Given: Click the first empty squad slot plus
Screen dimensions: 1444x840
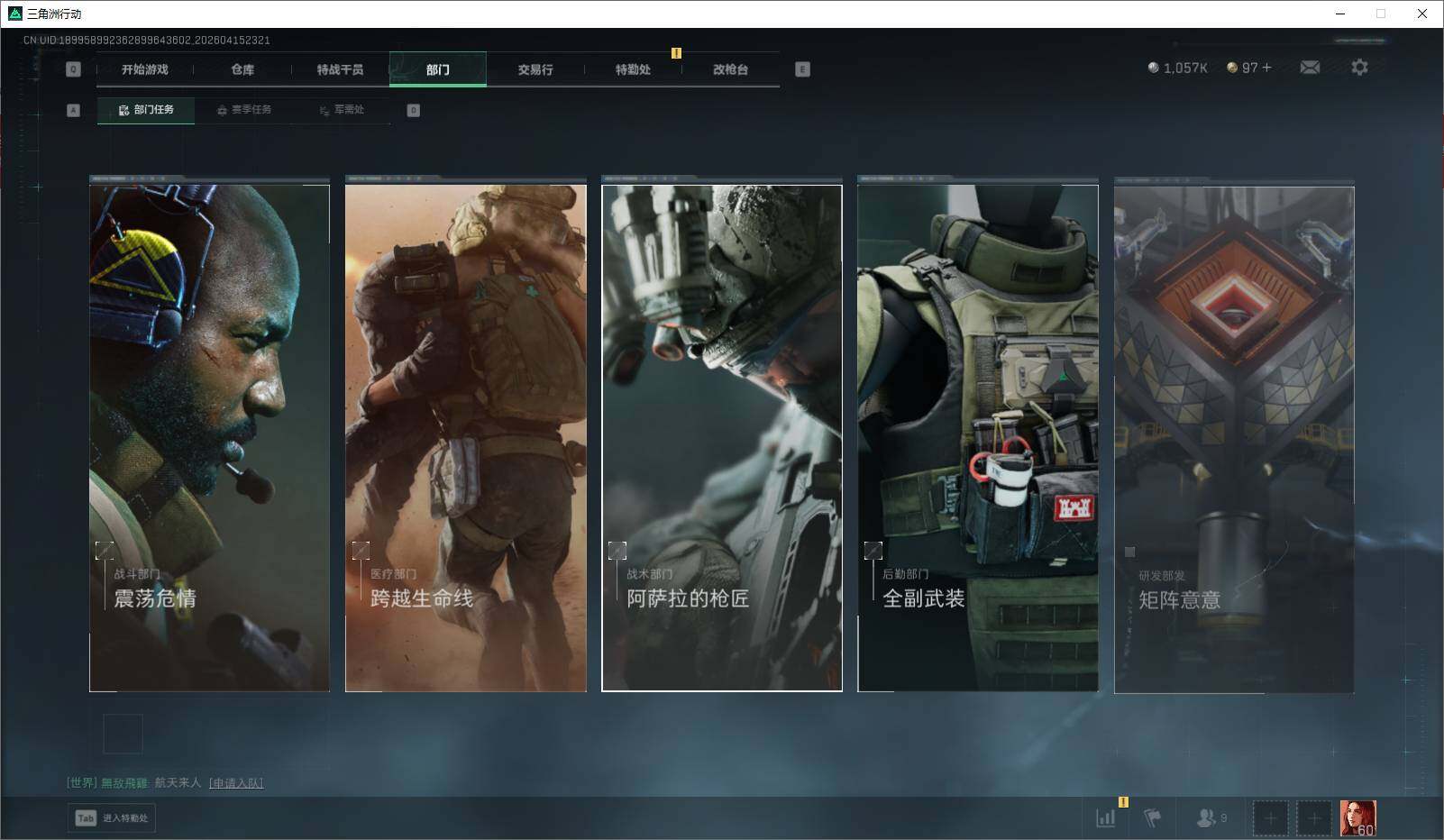Looking at the screenshot, I should point(1270,818).
